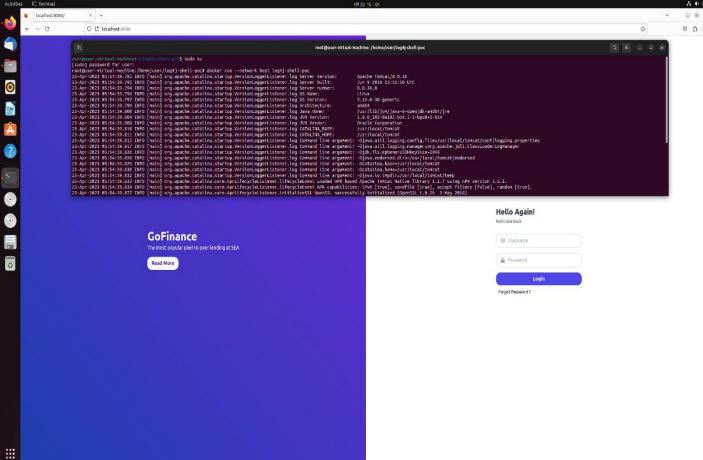
Task: Click the terminal window scrollbar
Action: pos(667,100)
